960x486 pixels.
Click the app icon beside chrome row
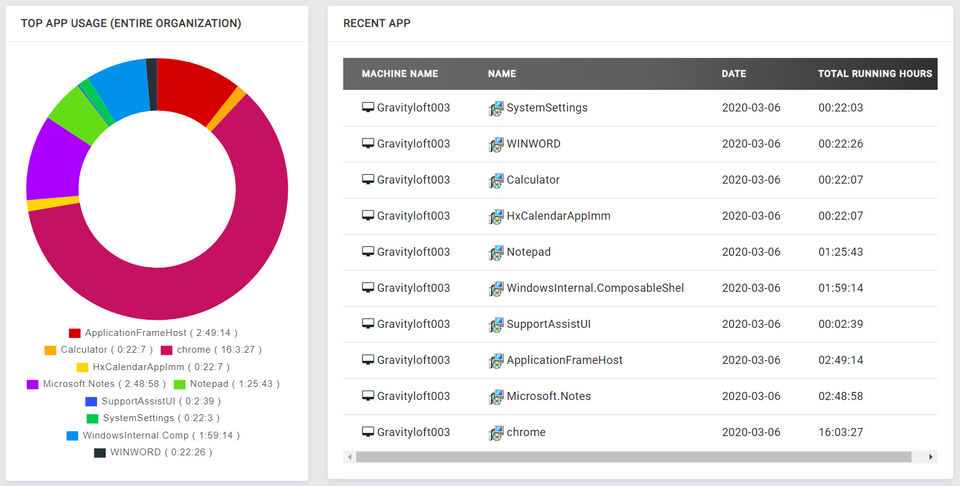[x=496, y=432]
